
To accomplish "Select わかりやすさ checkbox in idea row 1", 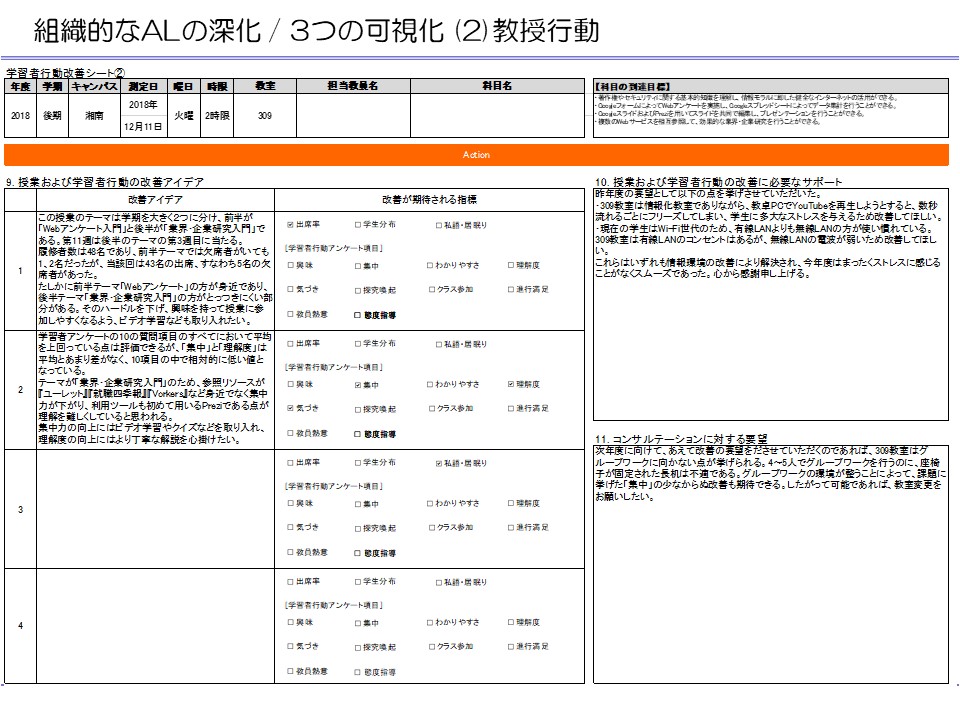I will (x=430, y=266).
